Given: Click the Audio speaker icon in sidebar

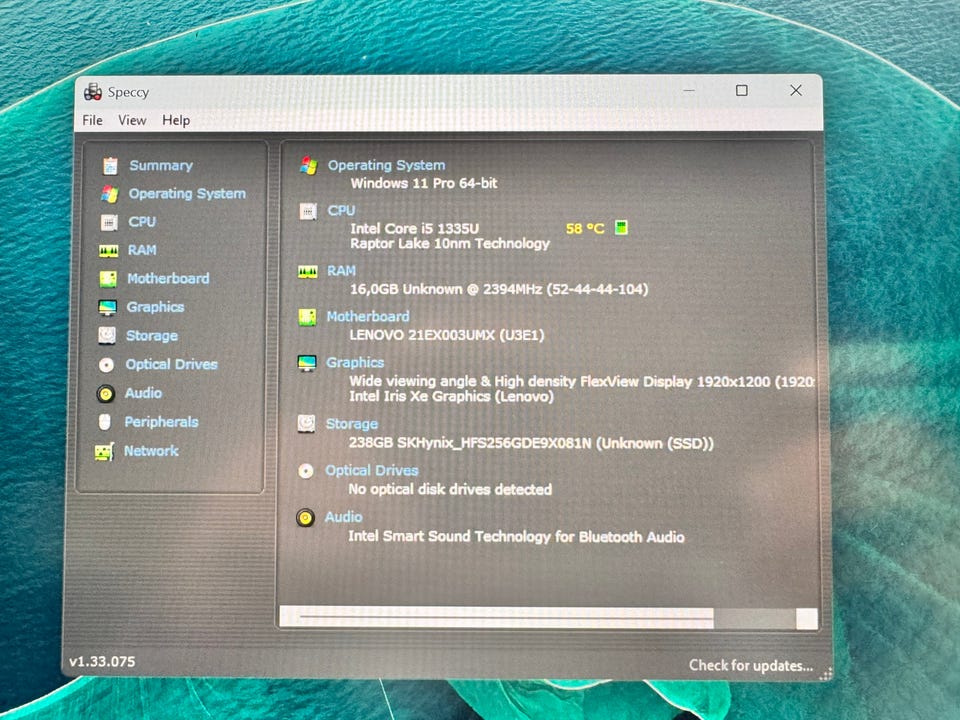Looking at the screenshot, I should [105, 393].
